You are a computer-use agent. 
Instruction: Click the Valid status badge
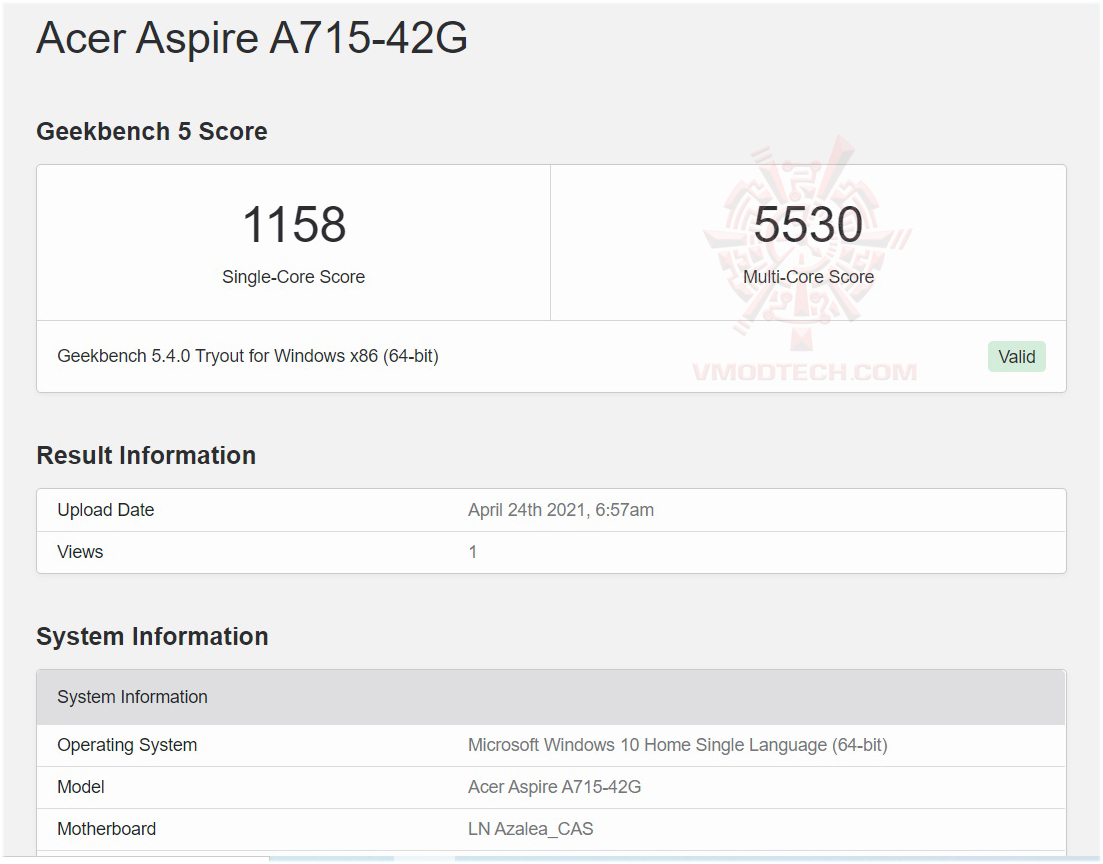pos(1016,357)
